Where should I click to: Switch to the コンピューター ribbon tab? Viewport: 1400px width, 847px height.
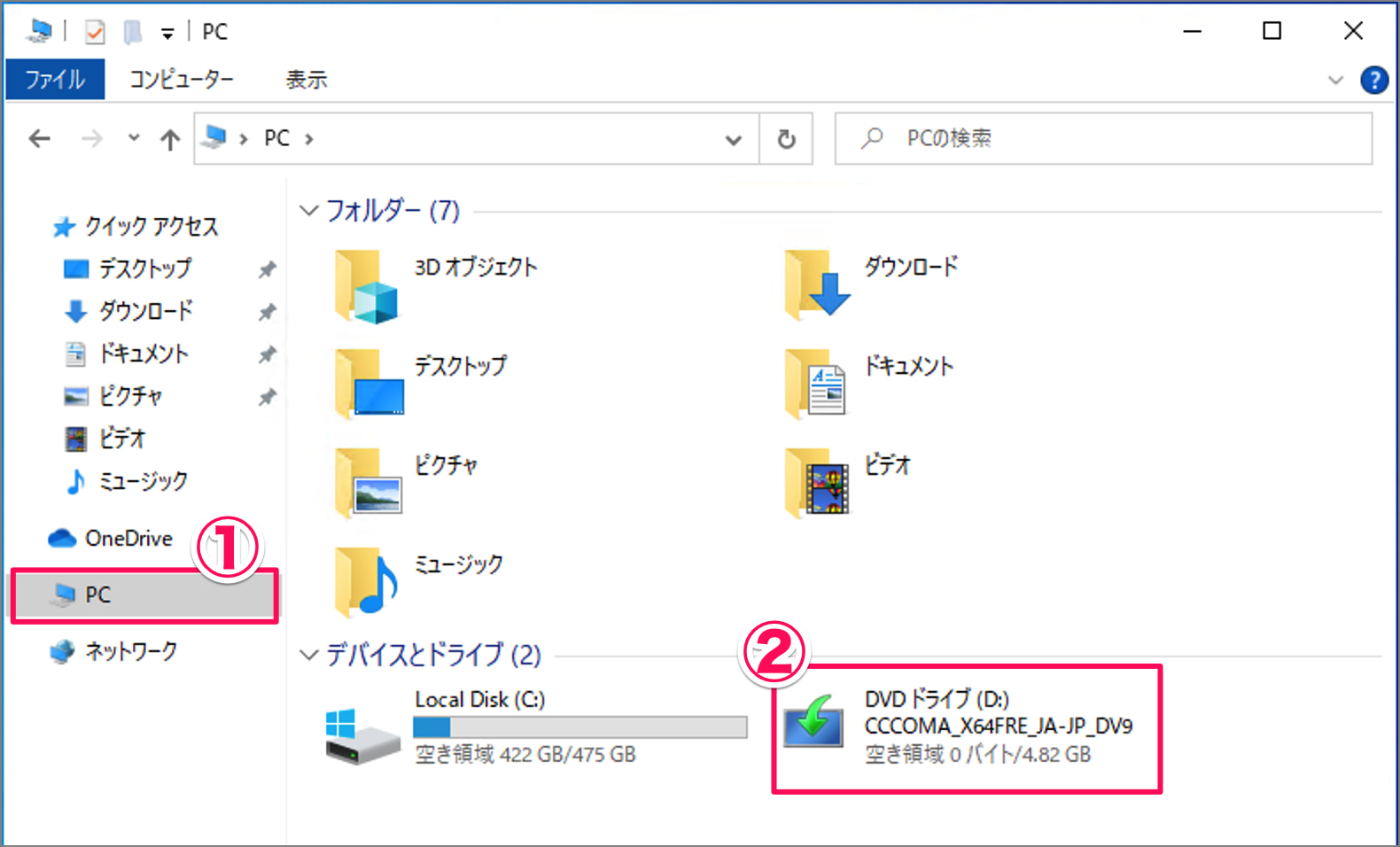coord(182,80)
